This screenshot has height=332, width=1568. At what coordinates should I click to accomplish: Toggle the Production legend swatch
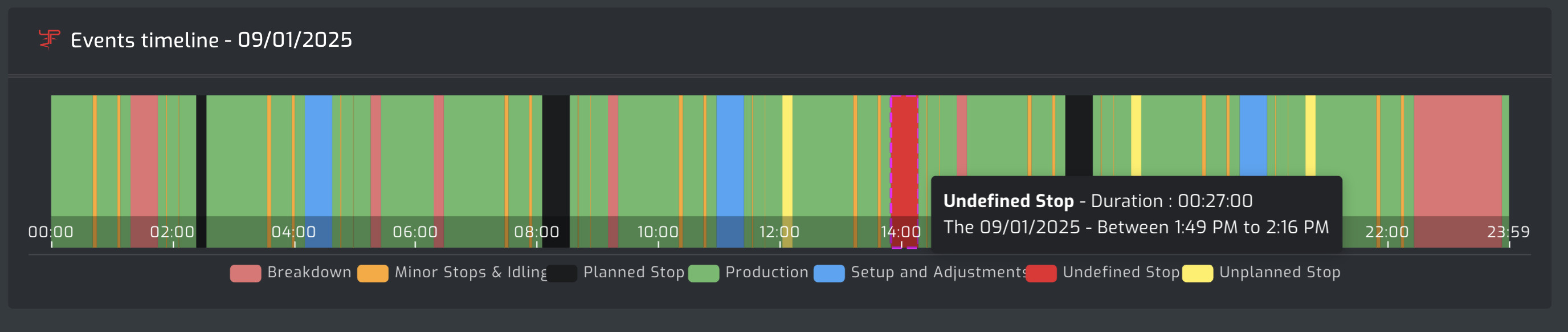pyautogui.click(x=704, y=273)
